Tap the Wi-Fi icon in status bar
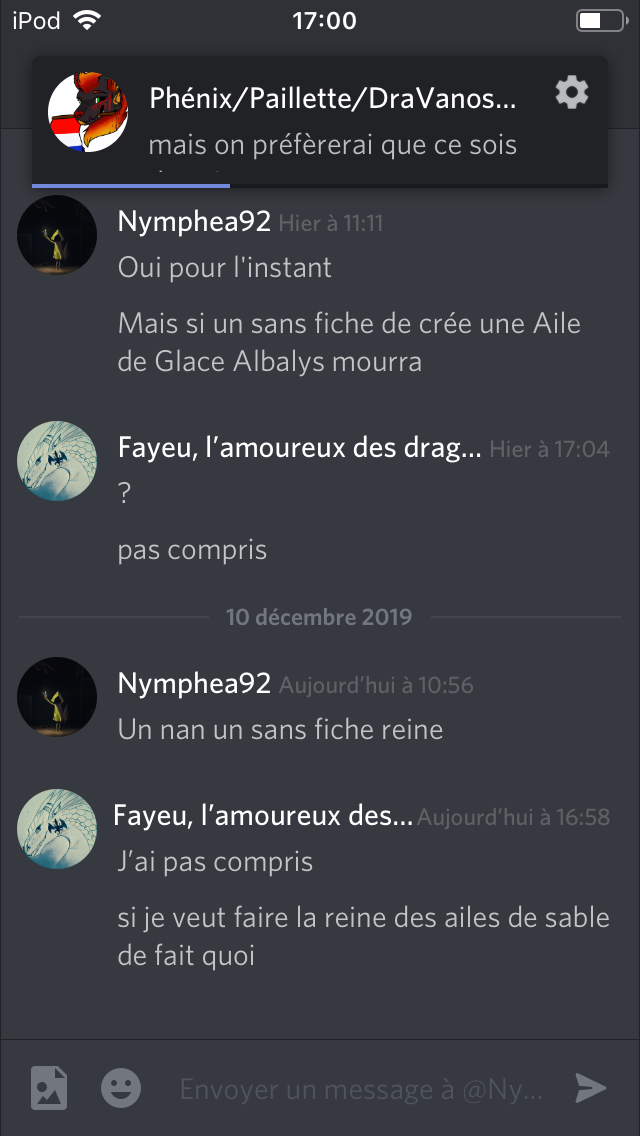Image resolution: width=640 pixels, height=1136 pixels. (x=86, y=20)
